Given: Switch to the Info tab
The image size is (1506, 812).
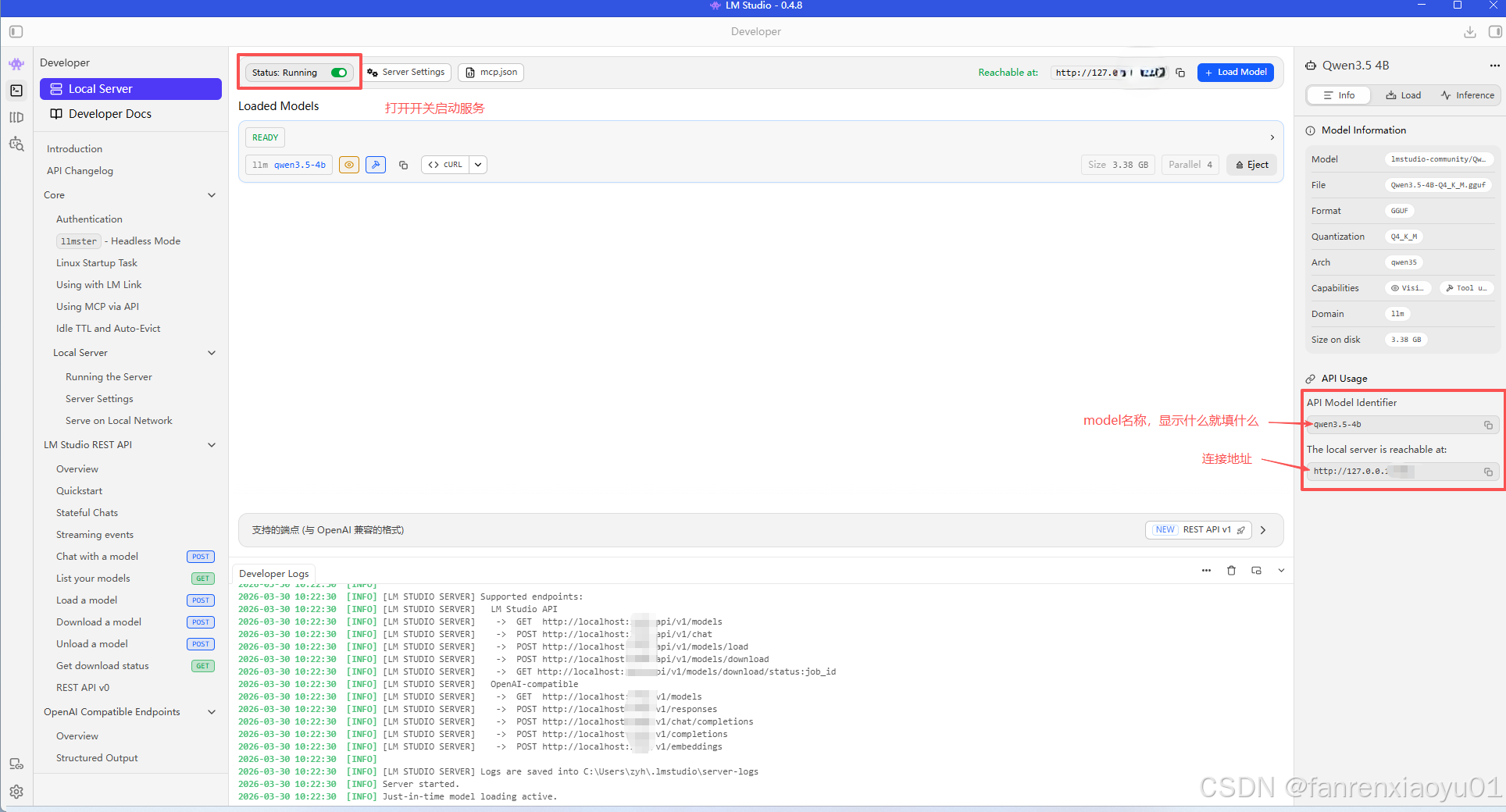Looking at the screenshot, I should click(1339, 95).
